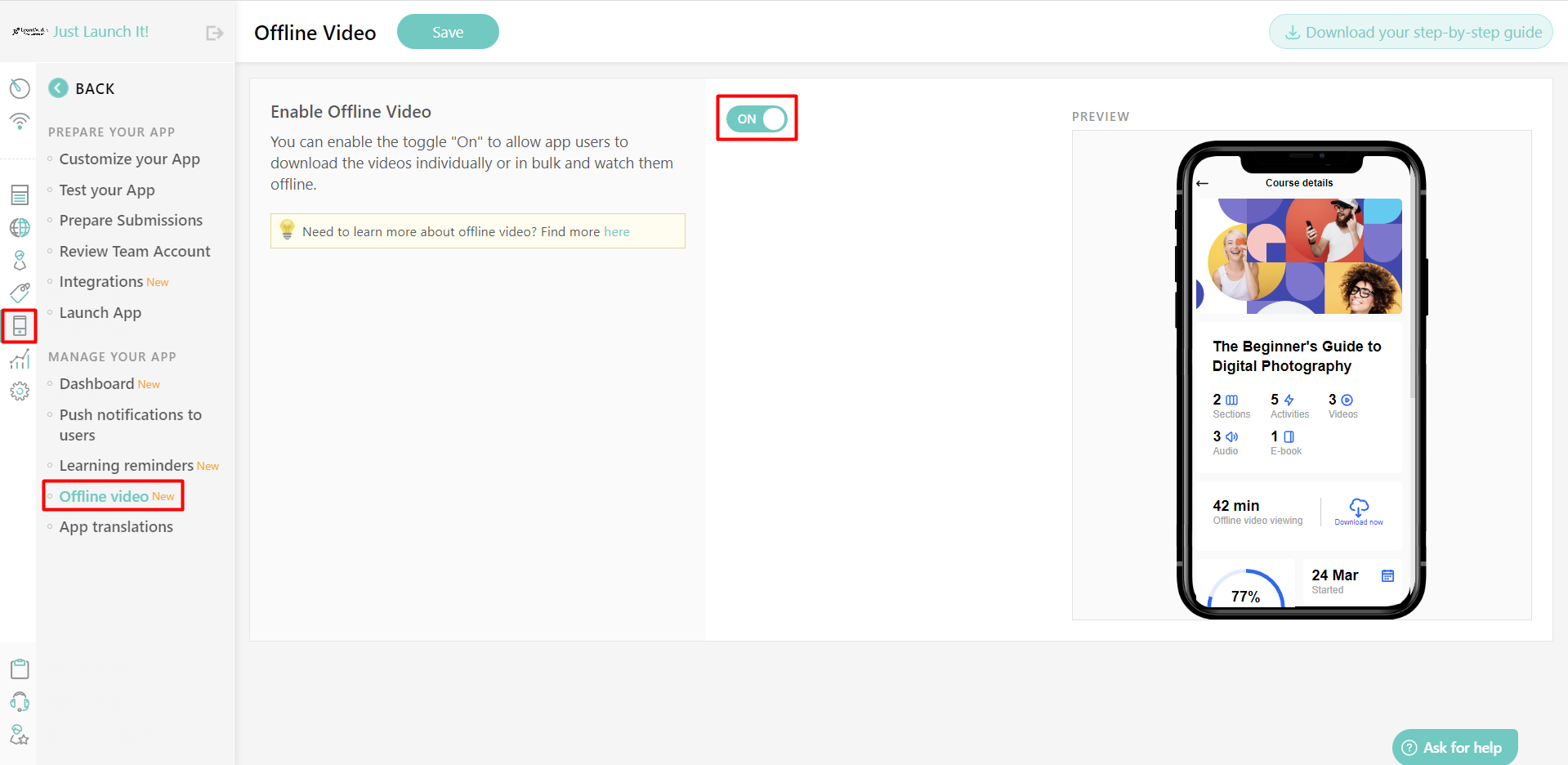Screen dimensions: 1568x765
Task: Click the clipboard icon near the bottom
Action: (20, 668)
